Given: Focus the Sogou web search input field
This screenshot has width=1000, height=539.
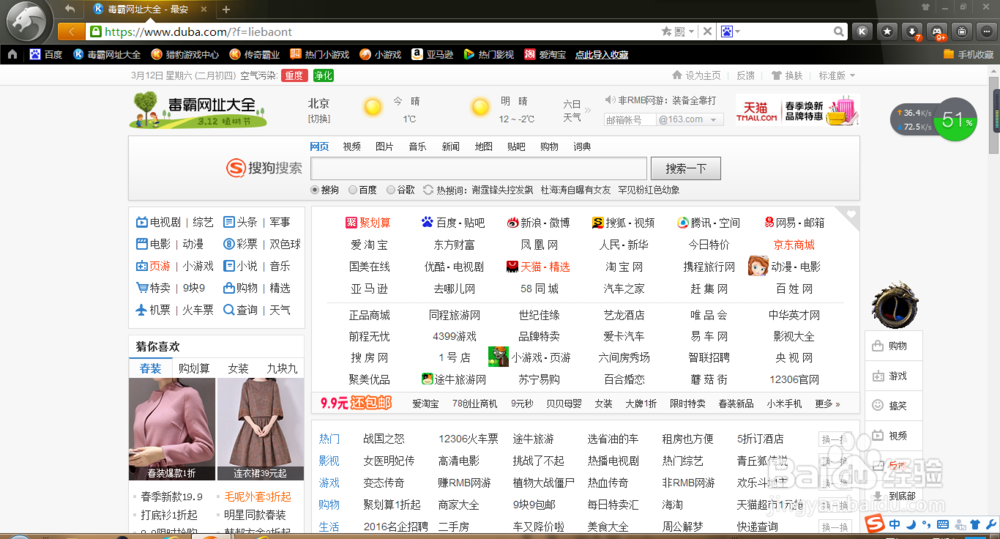Looking at the screenshot, I should point(478,168).
